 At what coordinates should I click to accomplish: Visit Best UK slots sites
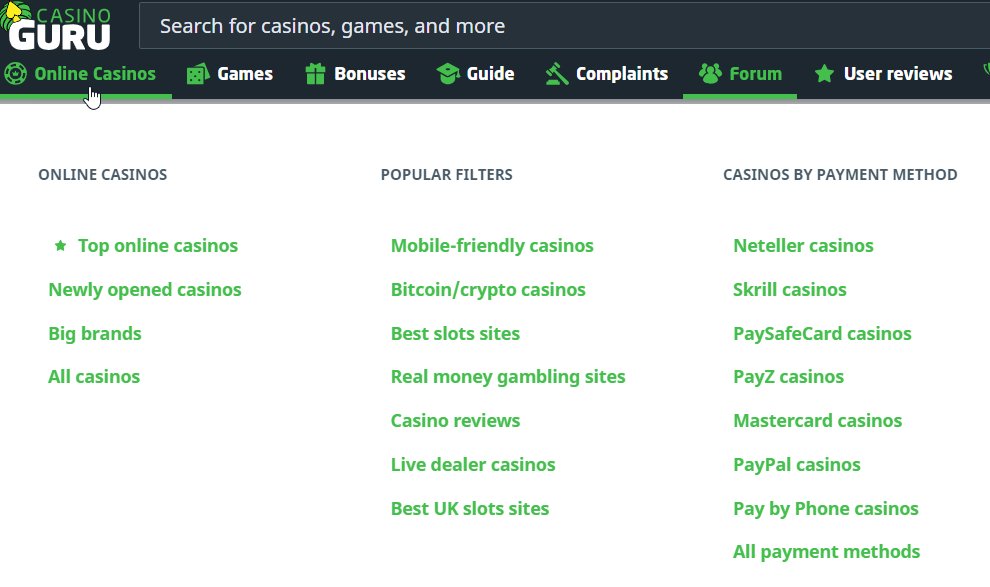point(470,509)
